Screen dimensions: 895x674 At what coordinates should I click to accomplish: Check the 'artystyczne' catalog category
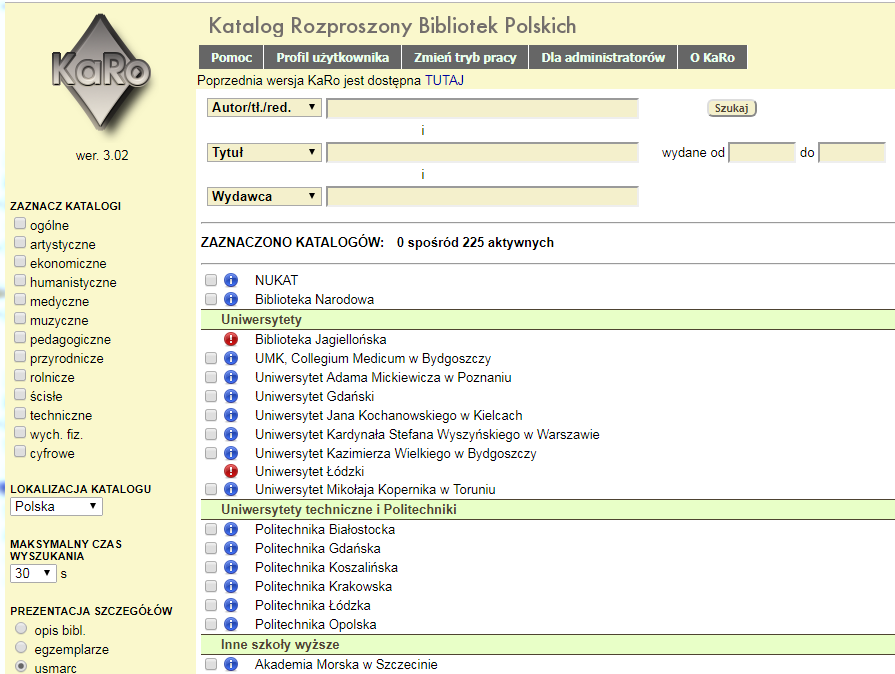[20, 243]
